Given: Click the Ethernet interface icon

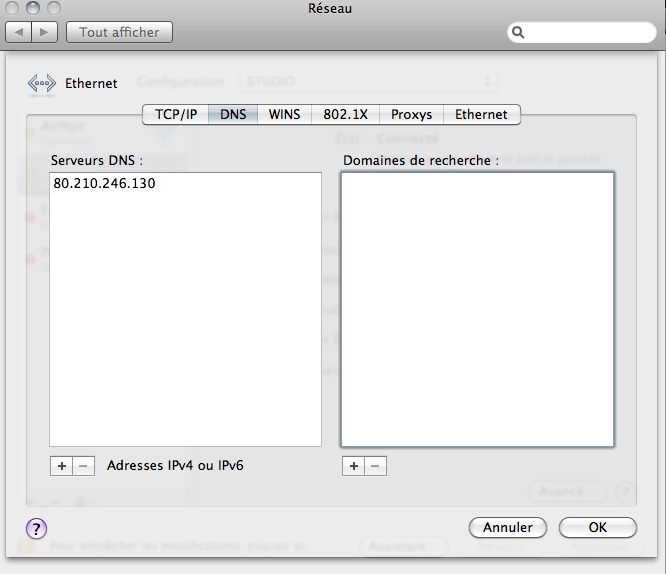Looking at the screenshot, I should click(x=42, y=84).
